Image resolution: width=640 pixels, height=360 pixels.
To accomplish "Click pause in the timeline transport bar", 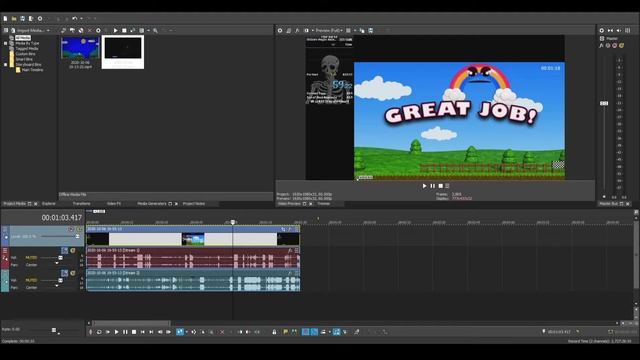I will pyautogui.click(x=125, y=332).
